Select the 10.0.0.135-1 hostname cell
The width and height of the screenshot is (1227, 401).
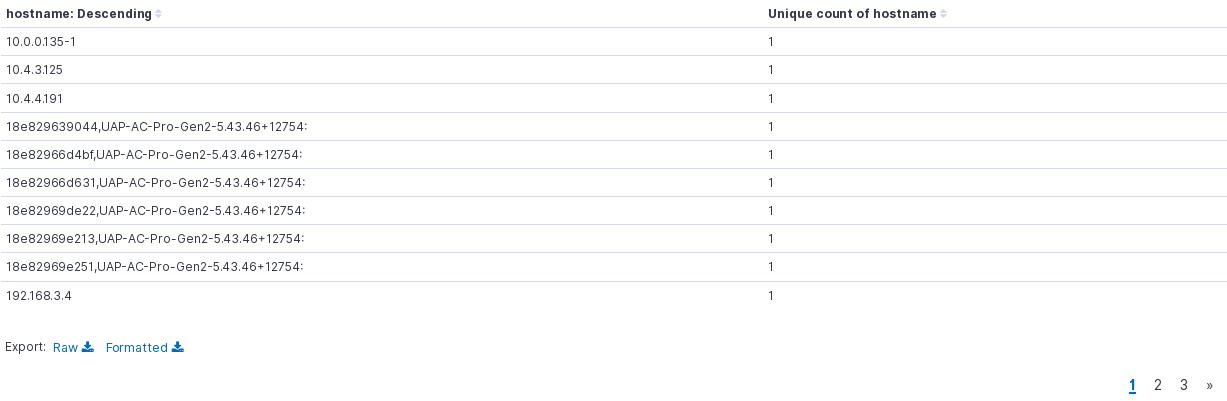[41, 42]
